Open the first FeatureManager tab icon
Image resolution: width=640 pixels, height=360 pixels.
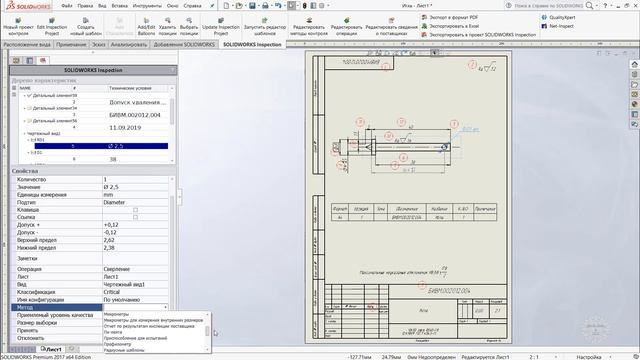coord(16,60)
